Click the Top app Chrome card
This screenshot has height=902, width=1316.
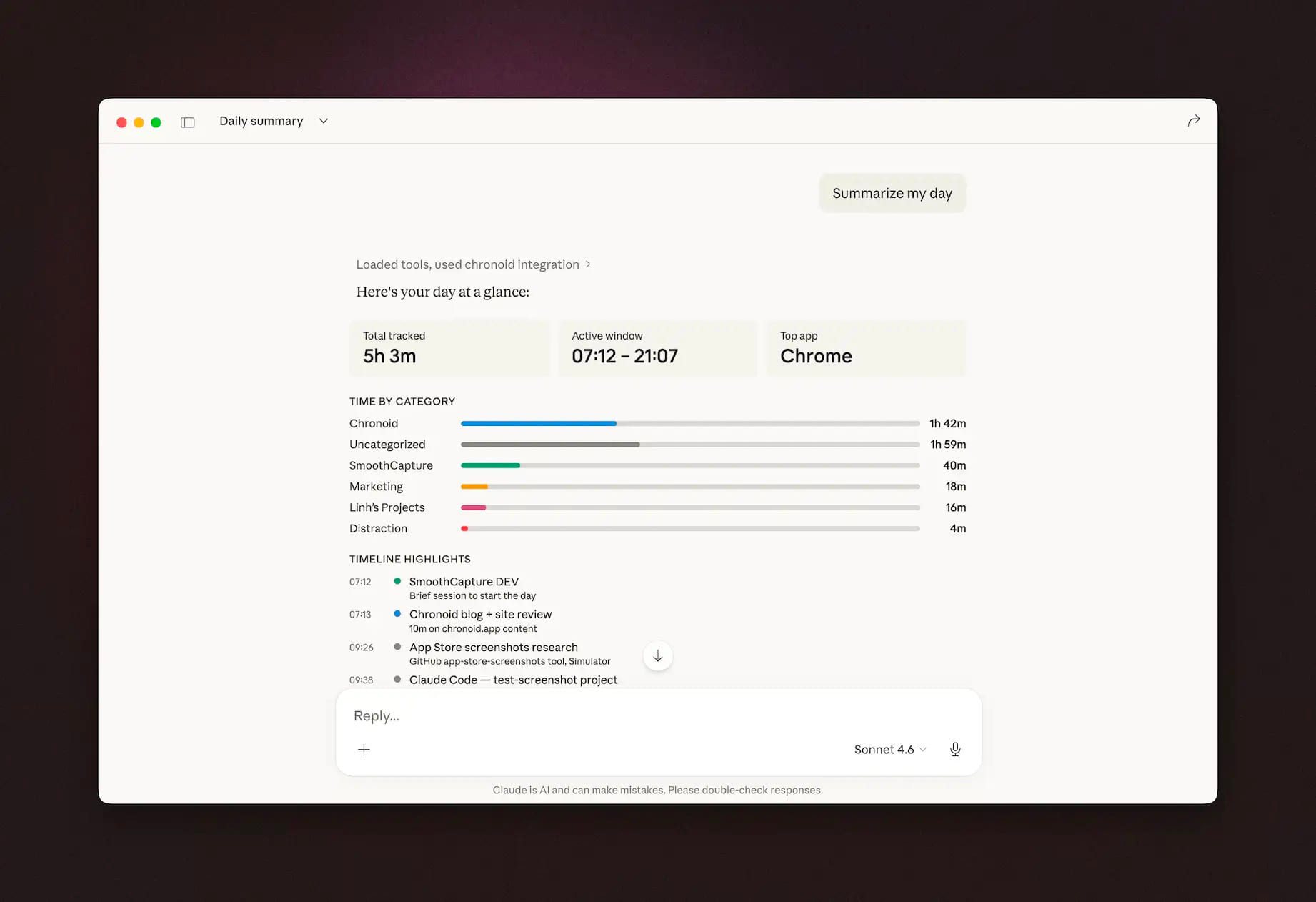click(x=866, y=348)
